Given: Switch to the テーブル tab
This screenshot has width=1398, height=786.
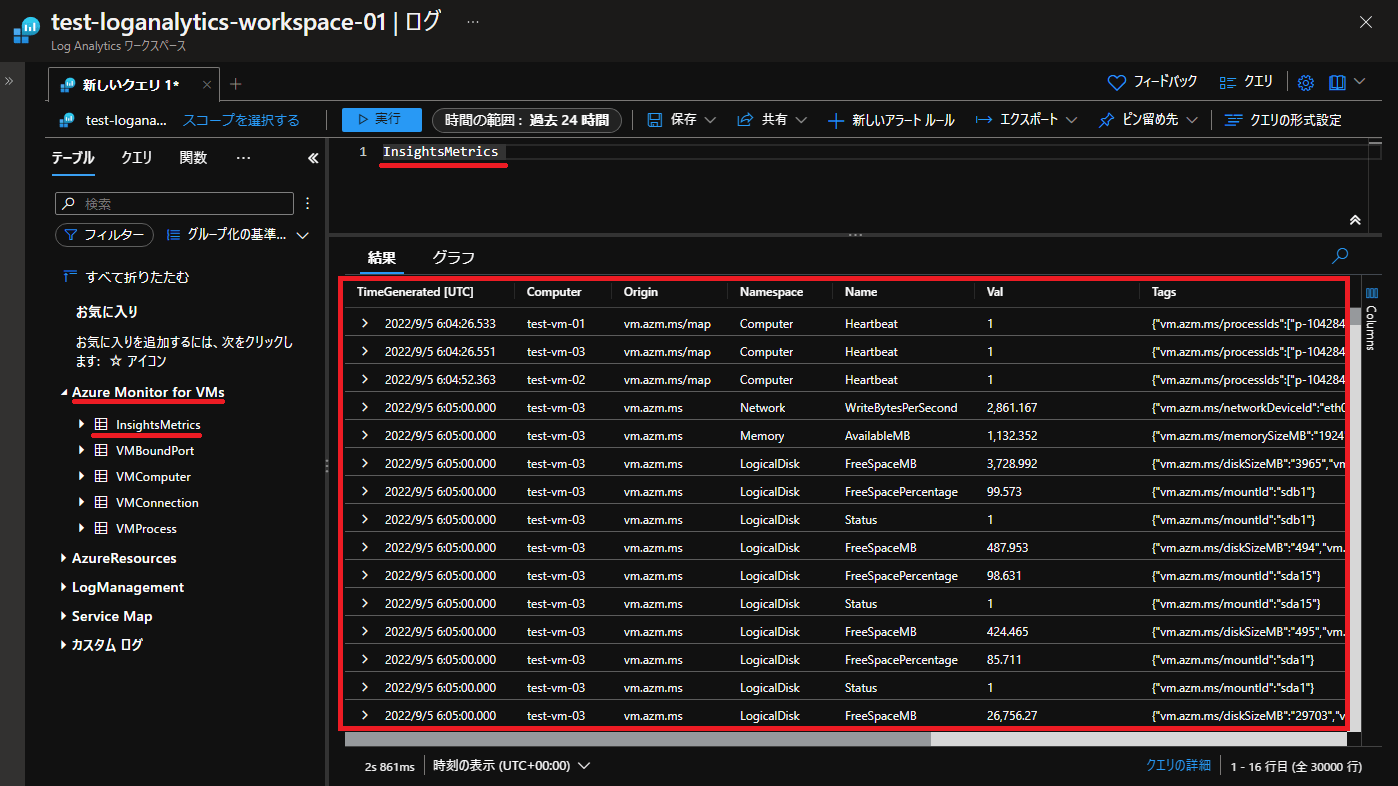Looking at the screenshot, I should pyautogui.click(x=73, y=158).
